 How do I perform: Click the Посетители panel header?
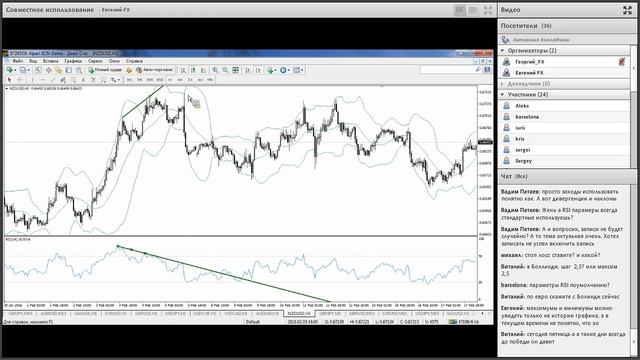[567, 26]
